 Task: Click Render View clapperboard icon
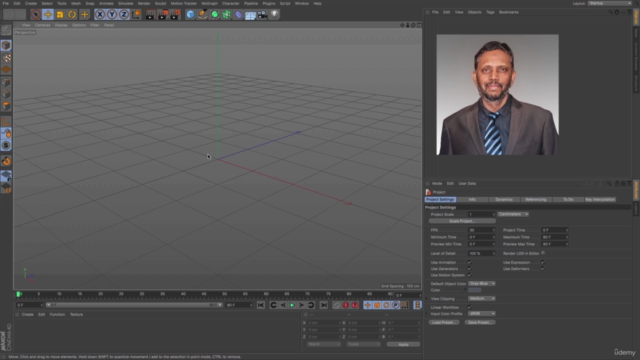[151, 15]
